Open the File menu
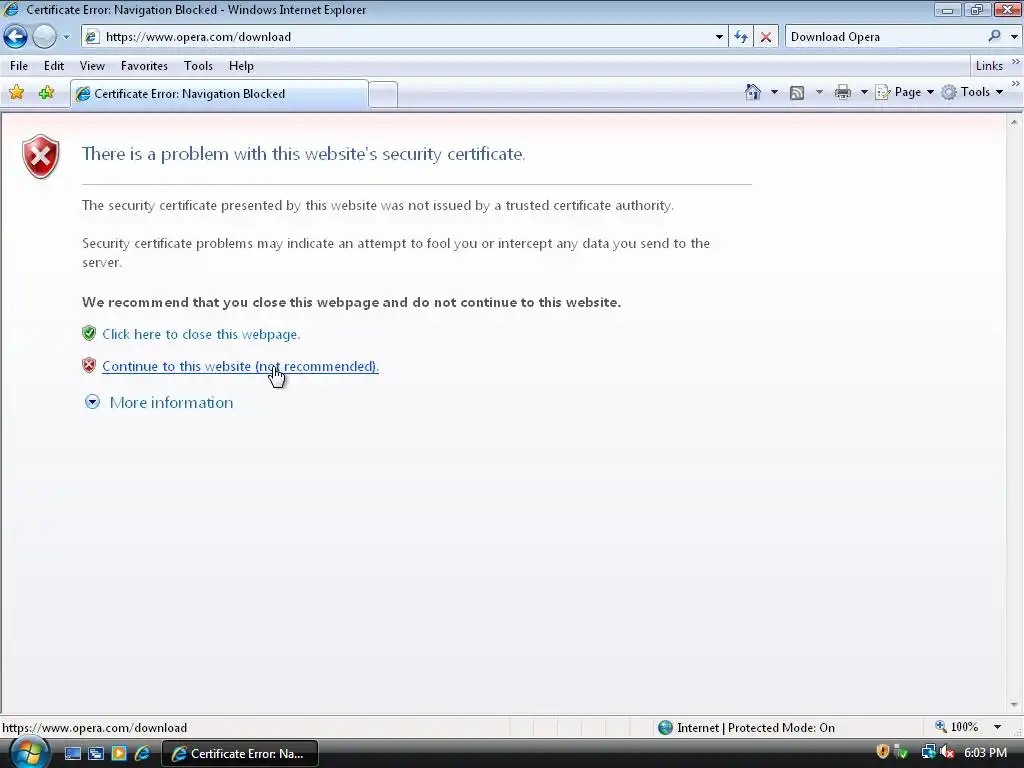The width and height of the screenshot is (1024, 768). [x=19, y=66]
